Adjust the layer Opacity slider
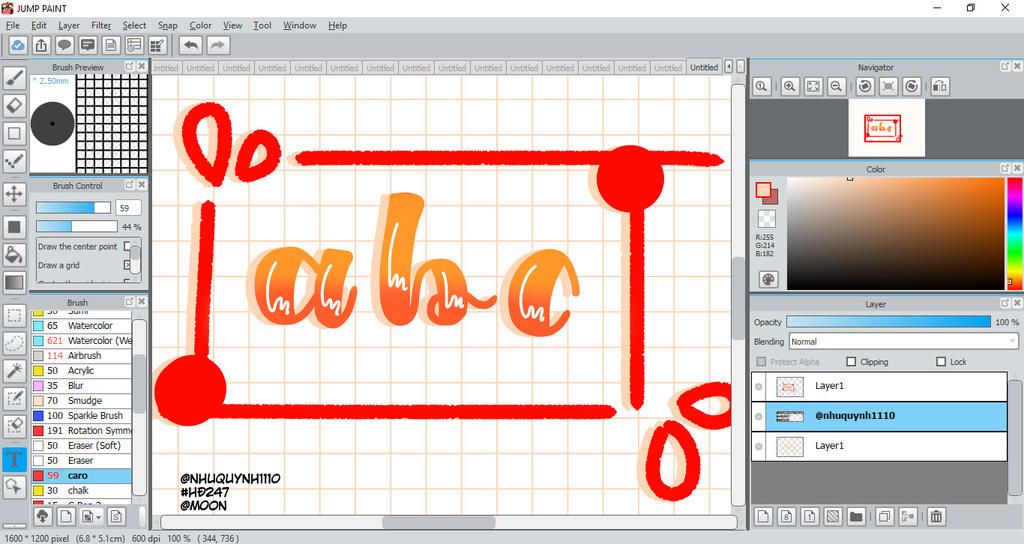 click(x=888, y=322)
